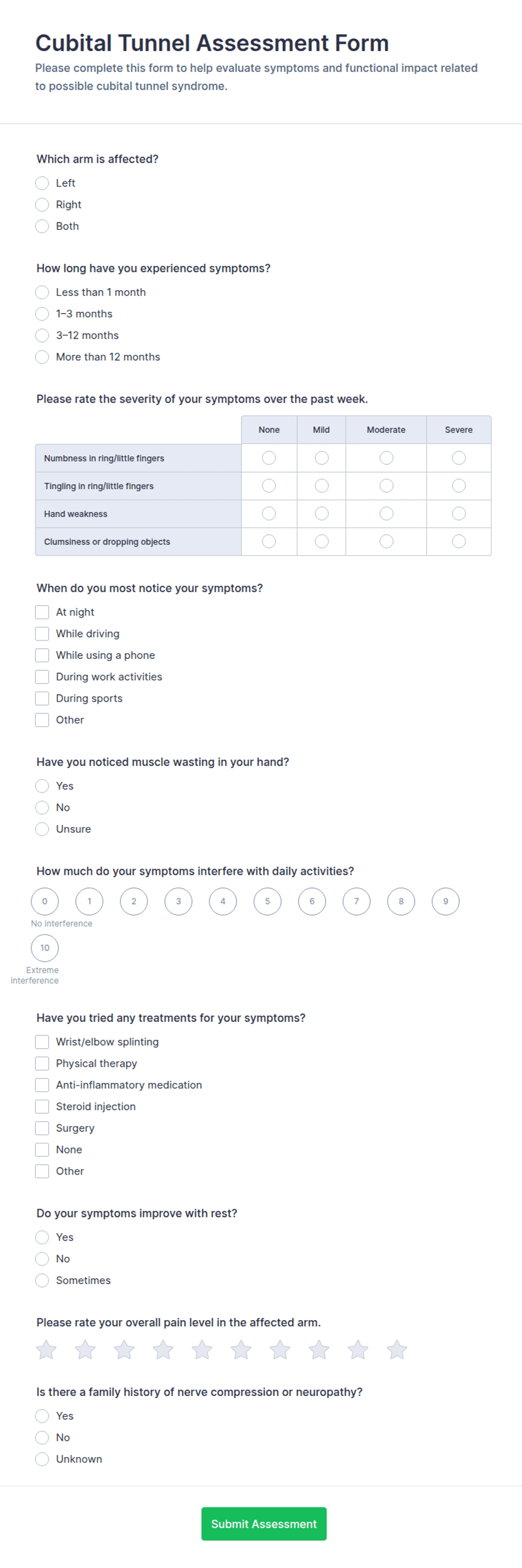Screen dimensions: 522x1568
Task: Check None under treatments tried
Action: 42,1149
